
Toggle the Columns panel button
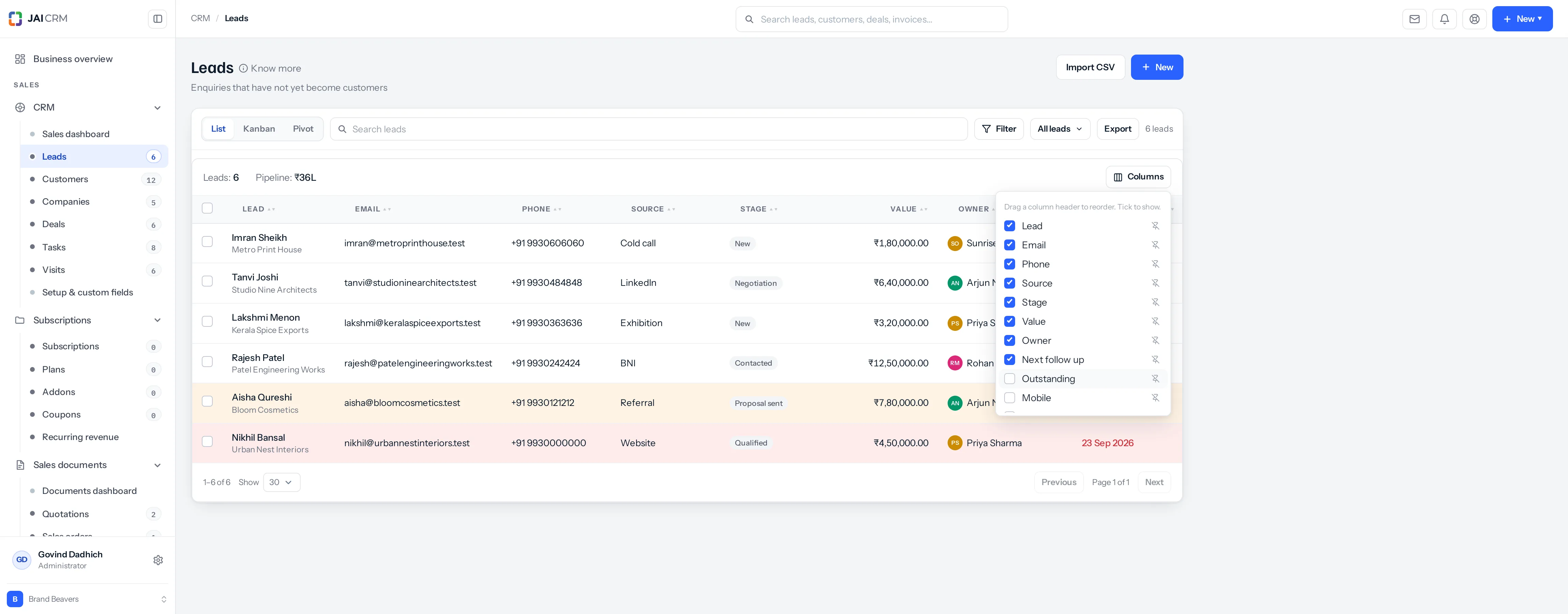(1138, 177)
